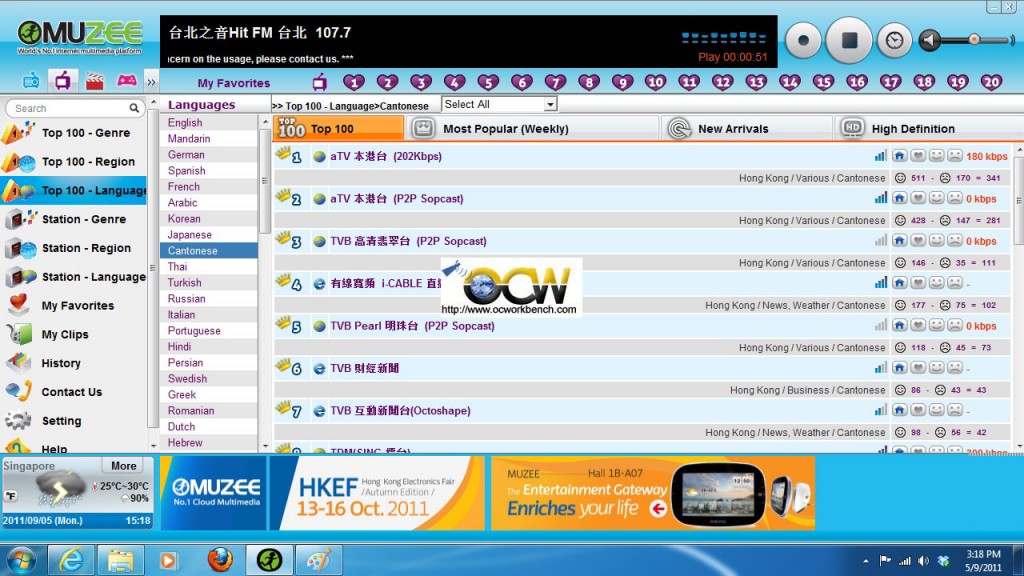Select the Top 100 tab
This screenshot has width=1024, height=576.
point(338,129)
